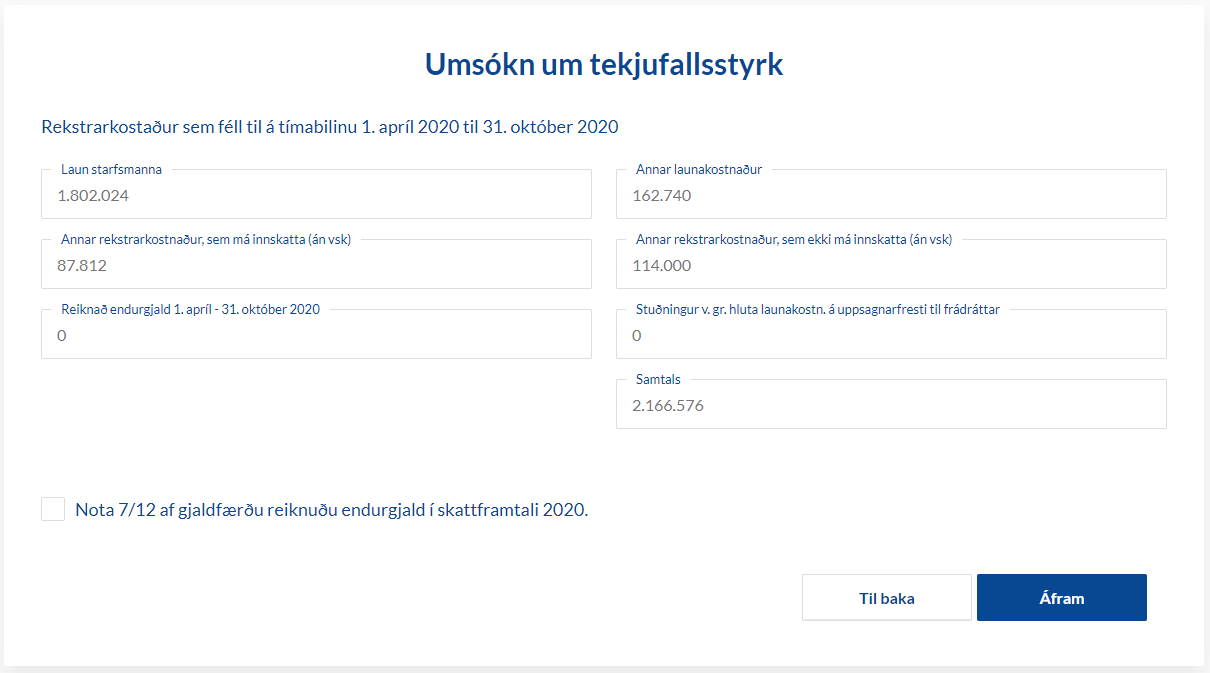The height and width of the screenshot is (673, 1210).
Task: Click the Laun starfsmanna input field
Action: click(x=316, y=196)
